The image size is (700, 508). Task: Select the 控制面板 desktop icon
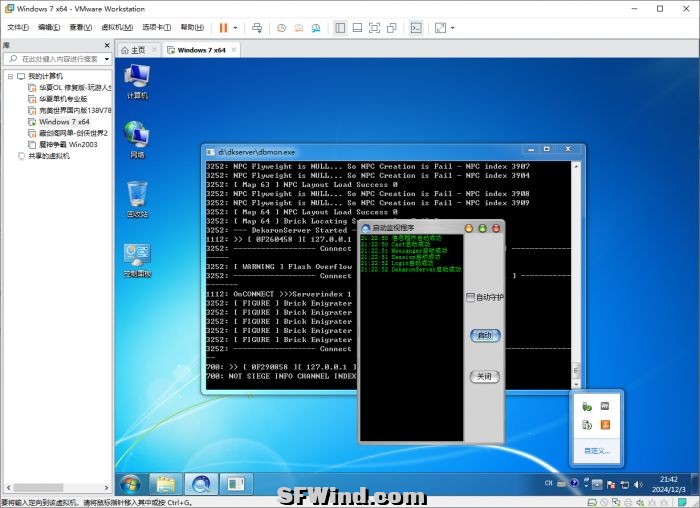pos(137,260)
